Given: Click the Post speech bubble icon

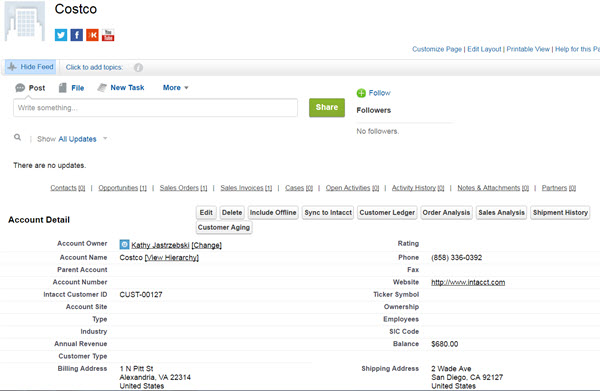Looking at the screenshot, I should (20, 88).
